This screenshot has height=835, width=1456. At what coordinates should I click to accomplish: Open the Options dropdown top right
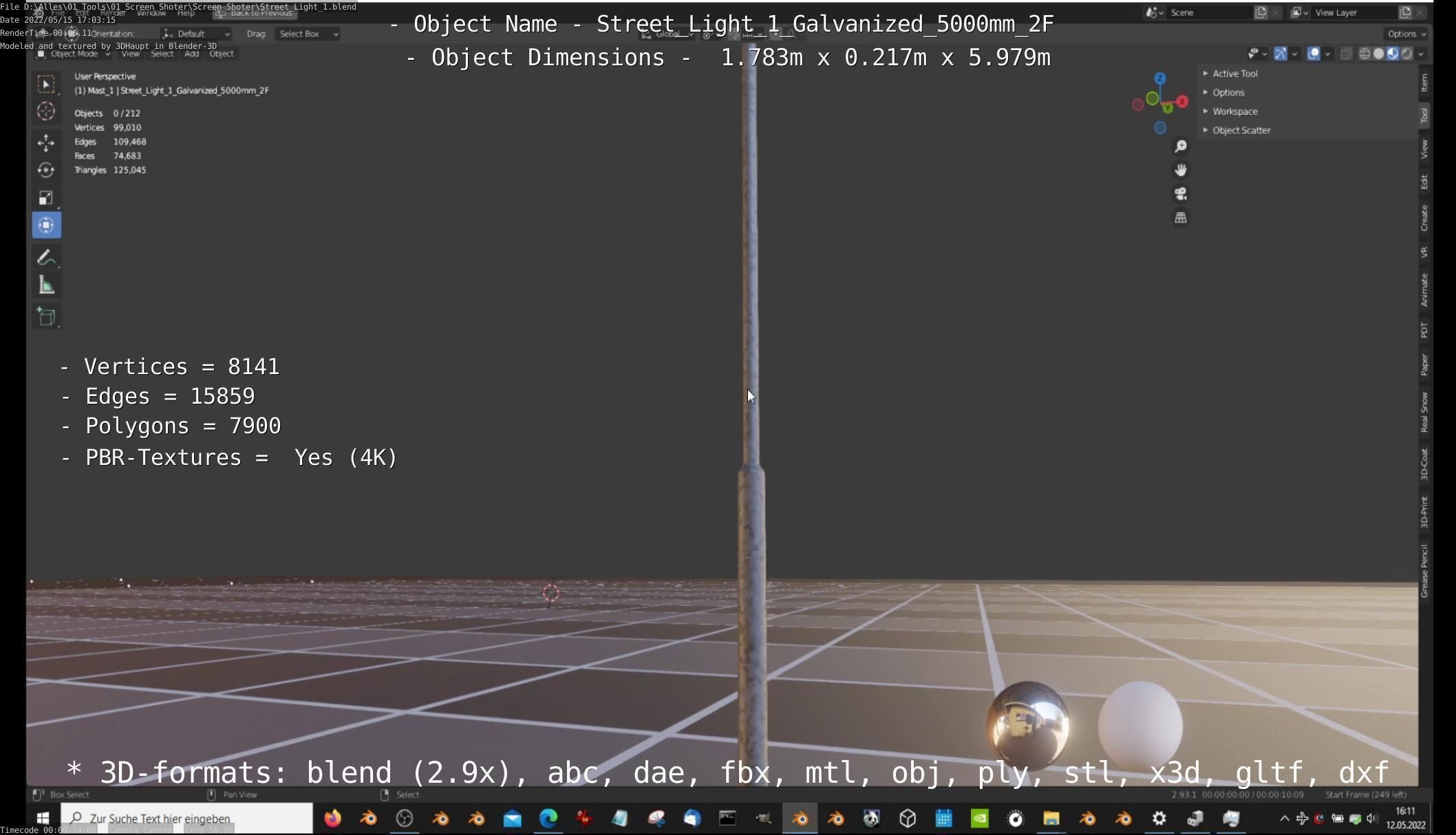coord(1406,34)
